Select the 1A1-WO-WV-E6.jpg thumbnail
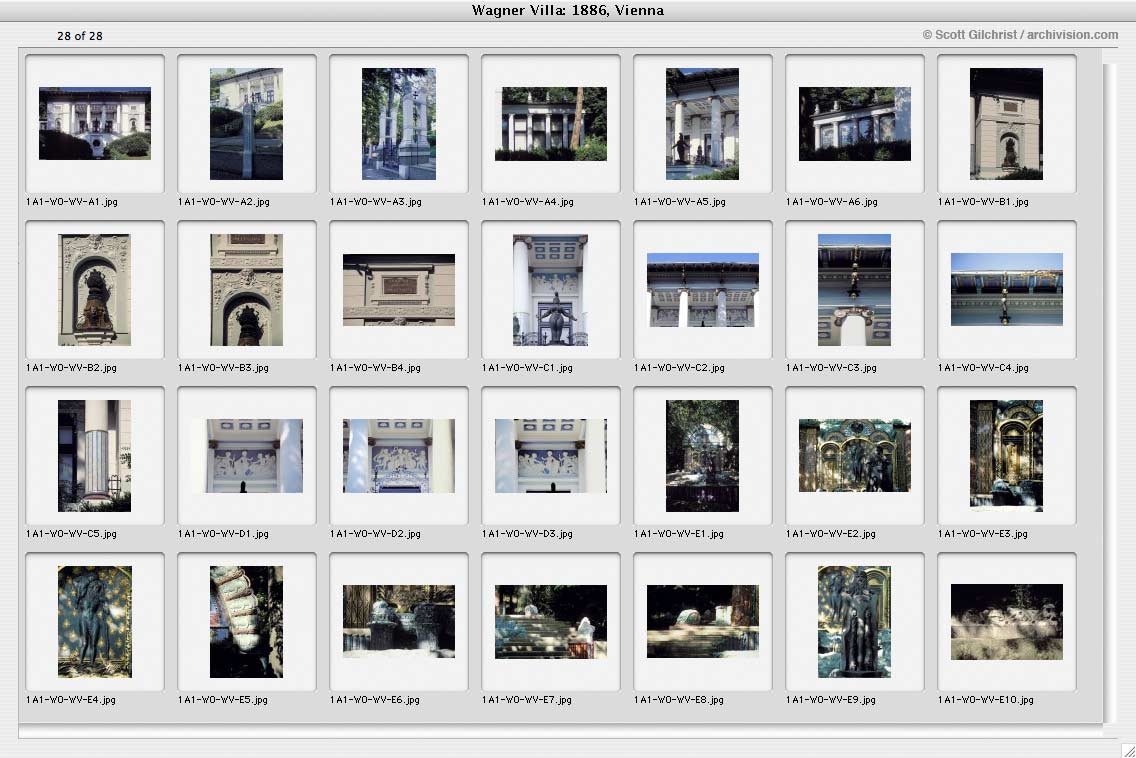Screen dimensions: 1136x758 (x=398, y=622)
